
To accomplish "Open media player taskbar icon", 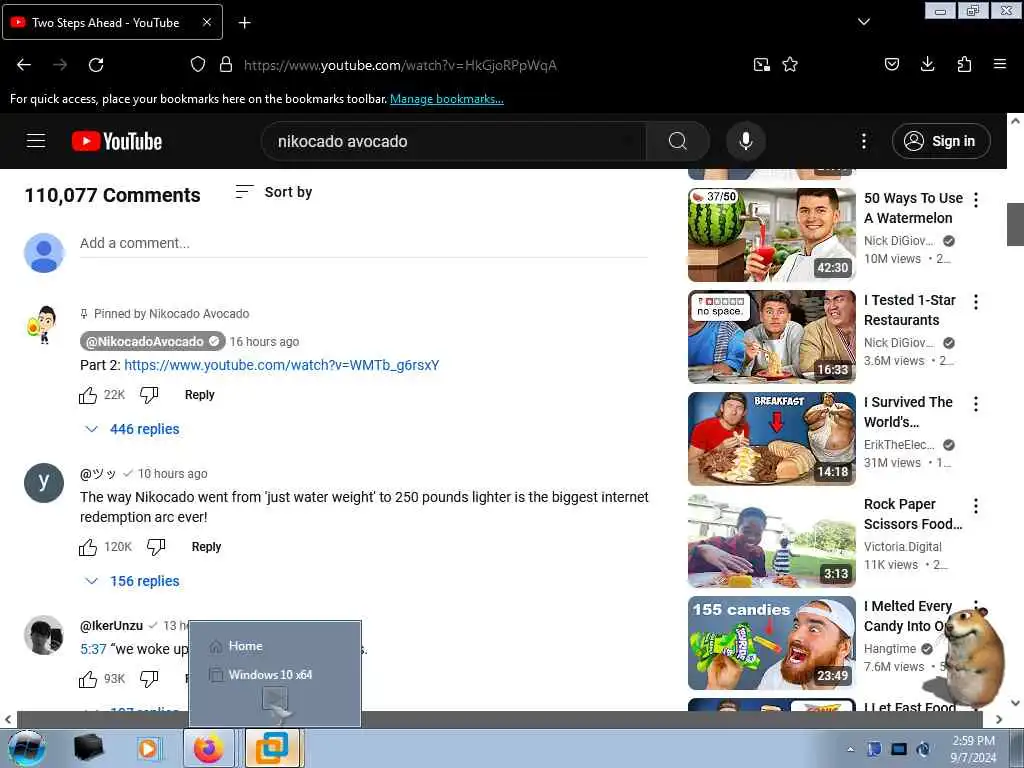I will coord(149,748).
